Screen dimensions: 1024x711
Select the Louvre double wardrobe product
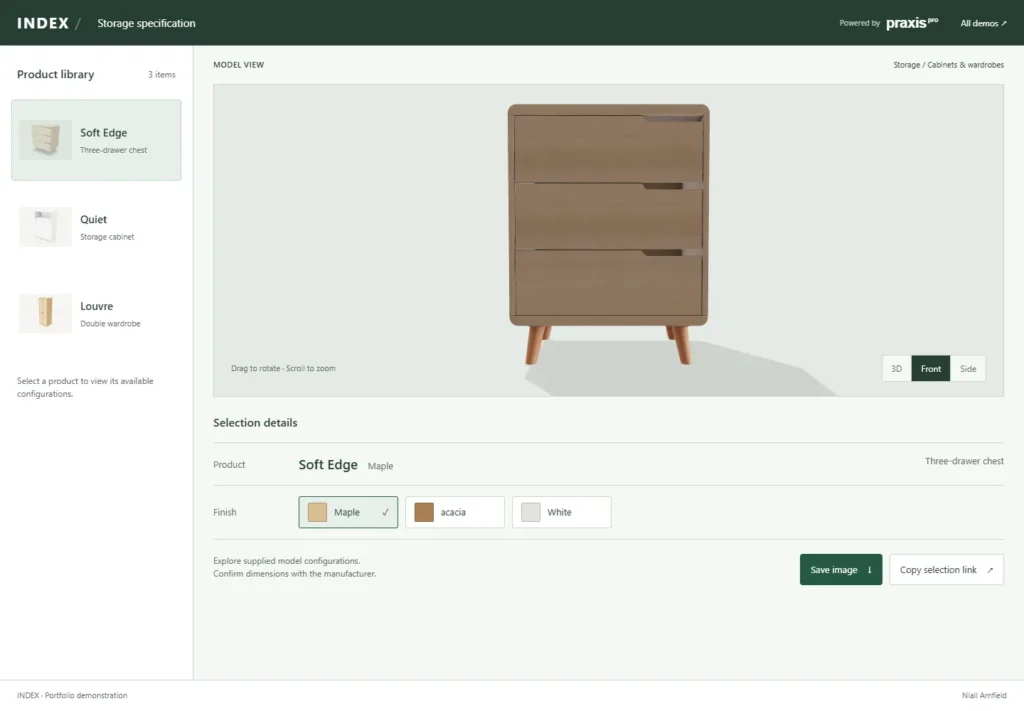tap(96, 313)
